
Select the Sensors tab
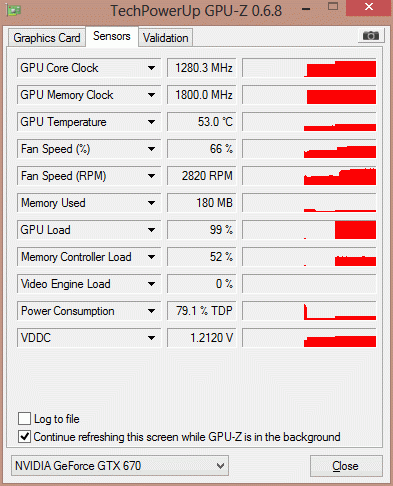point(112,36)
